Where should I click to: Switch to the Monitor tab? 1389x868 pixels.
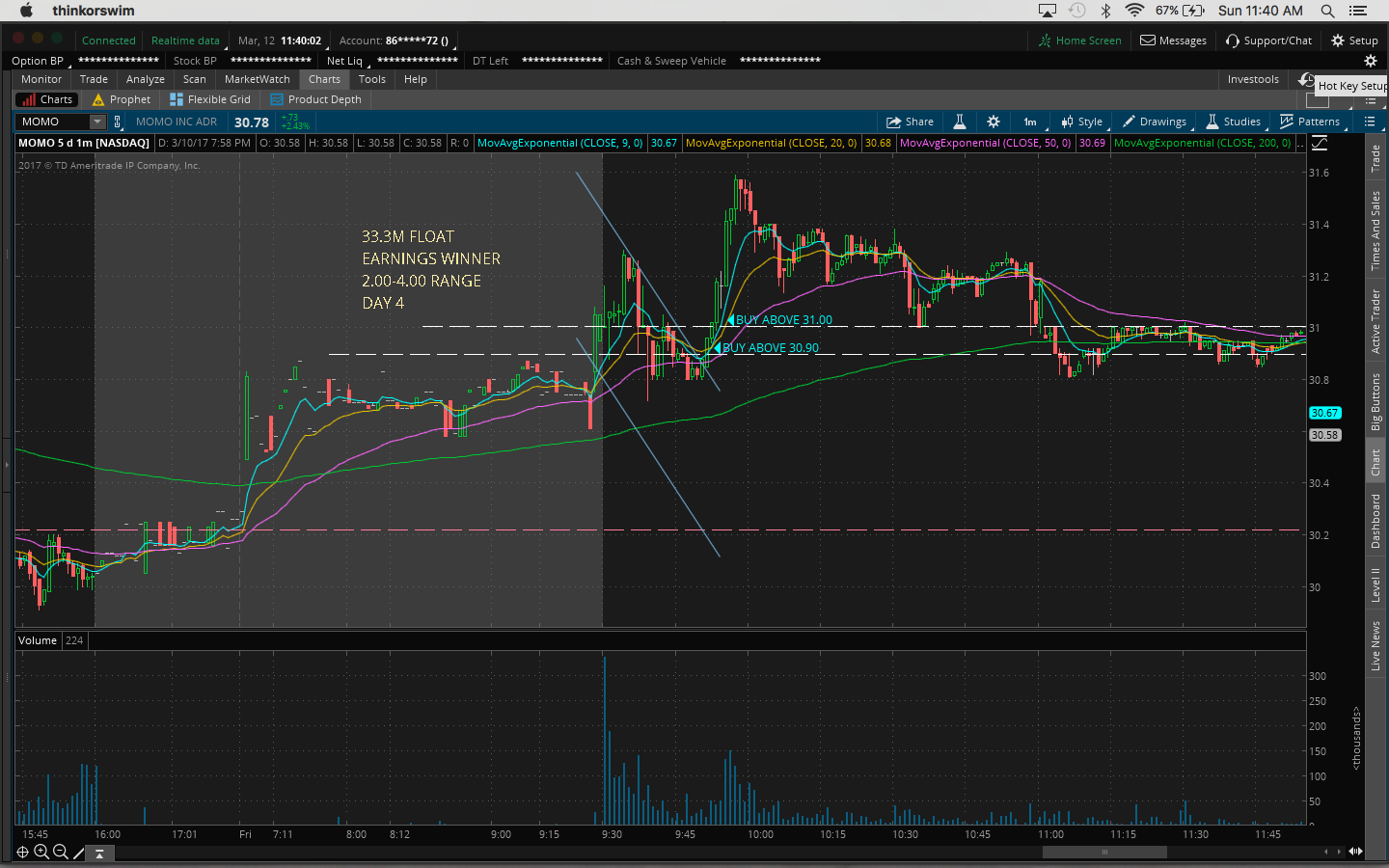coord(41,79)
